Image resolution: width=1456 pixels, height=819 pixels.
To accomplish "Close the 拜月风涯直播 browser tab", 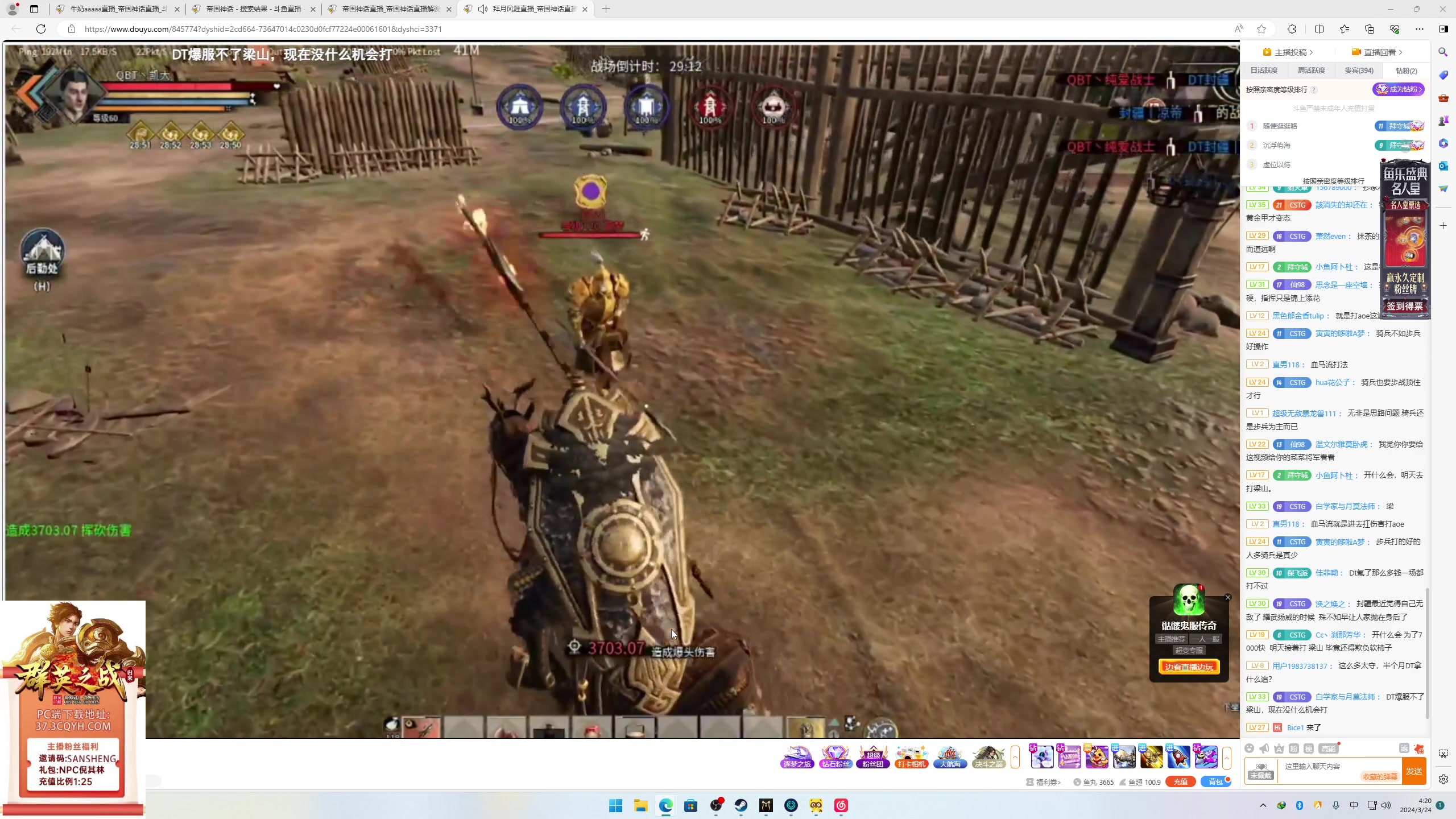I will 585,9.
